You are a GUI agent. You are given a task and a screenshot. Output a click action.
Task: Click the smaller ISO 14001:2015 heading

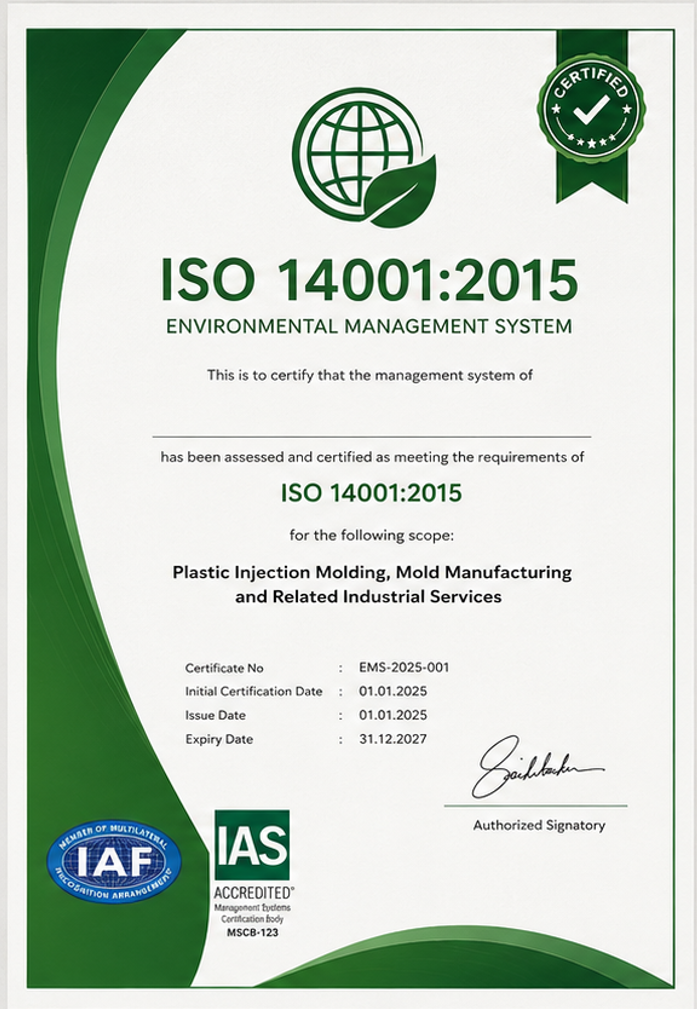coord(371,493)
